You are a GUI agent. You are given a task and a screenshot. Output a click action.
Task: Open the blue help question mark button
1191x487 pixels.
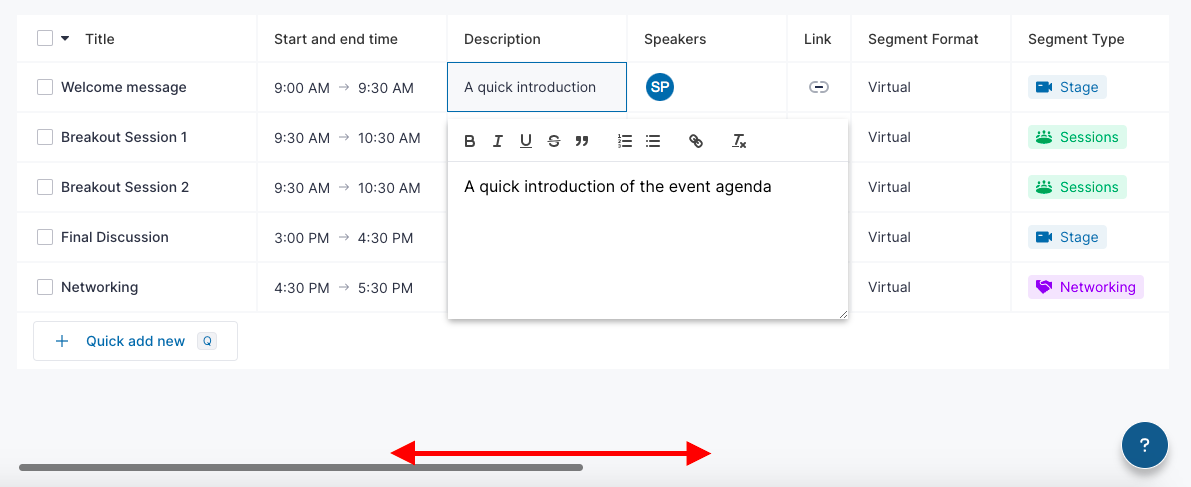point(1145,445)
